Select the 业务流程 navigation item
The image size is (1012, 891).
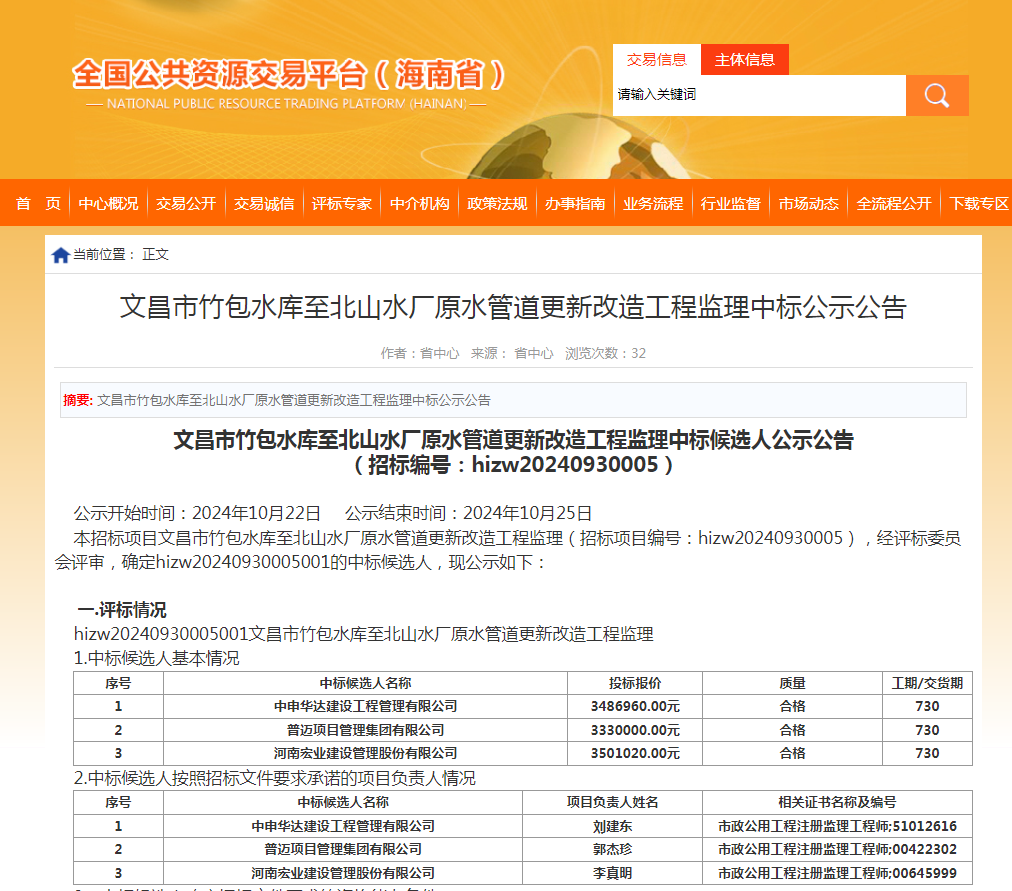click(653, 203)
